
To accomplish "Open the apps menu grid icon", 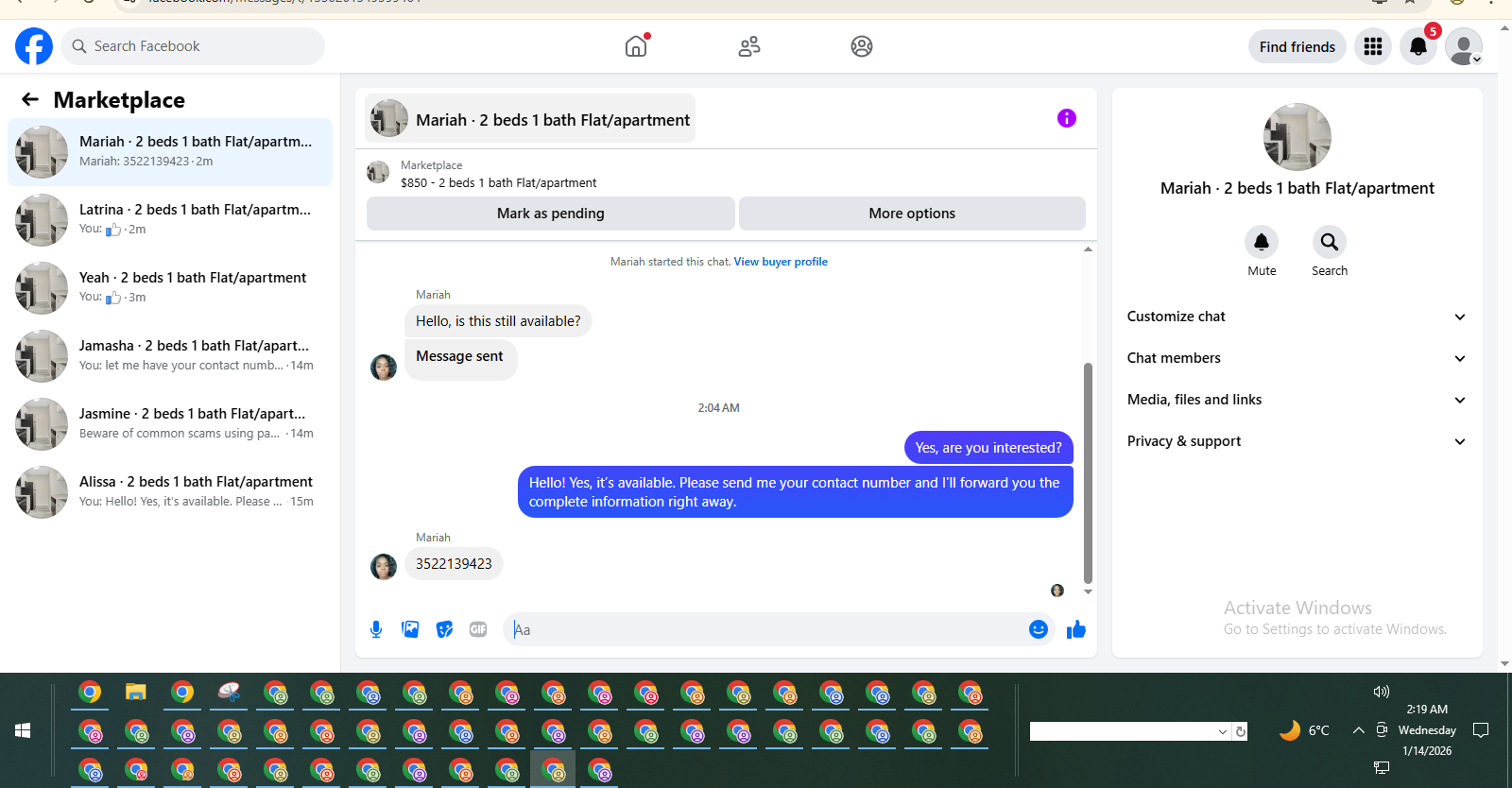I will pos(1373,46).
